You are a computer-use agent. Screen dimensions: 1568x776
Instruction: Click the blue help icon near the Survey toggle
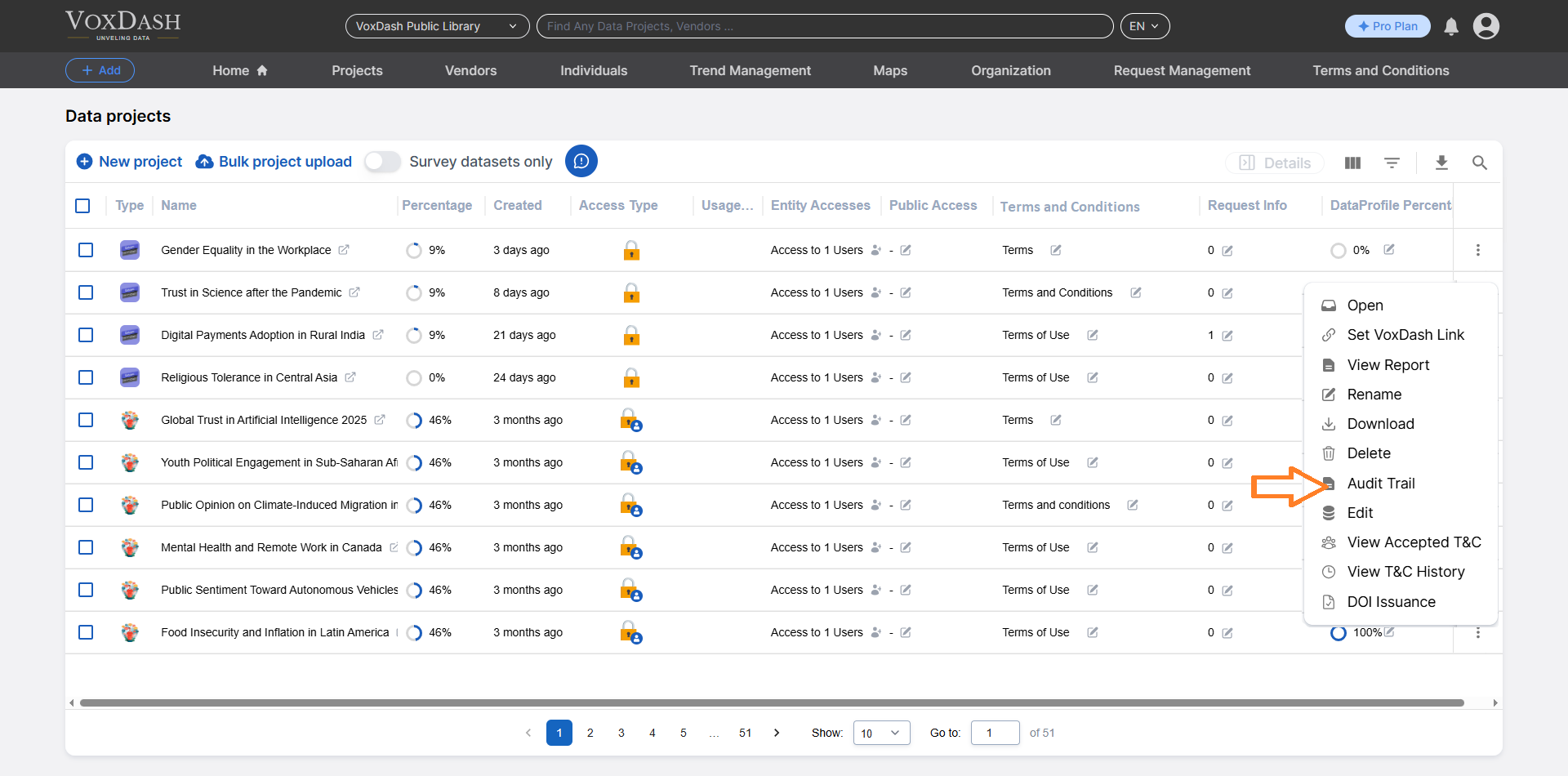pos(581,161)
